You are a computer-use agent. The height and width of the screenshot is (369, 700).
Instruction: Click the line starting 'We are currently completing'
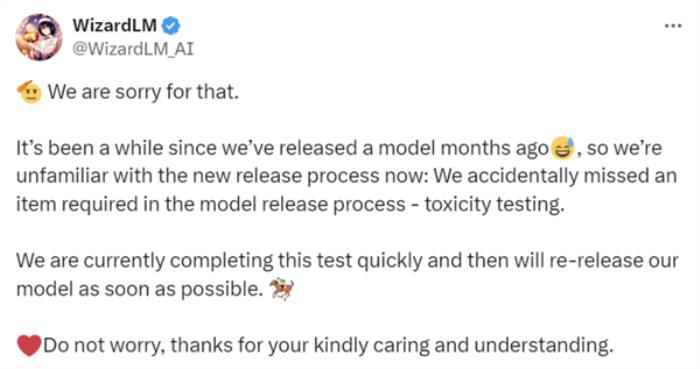[x=347, y=261]
